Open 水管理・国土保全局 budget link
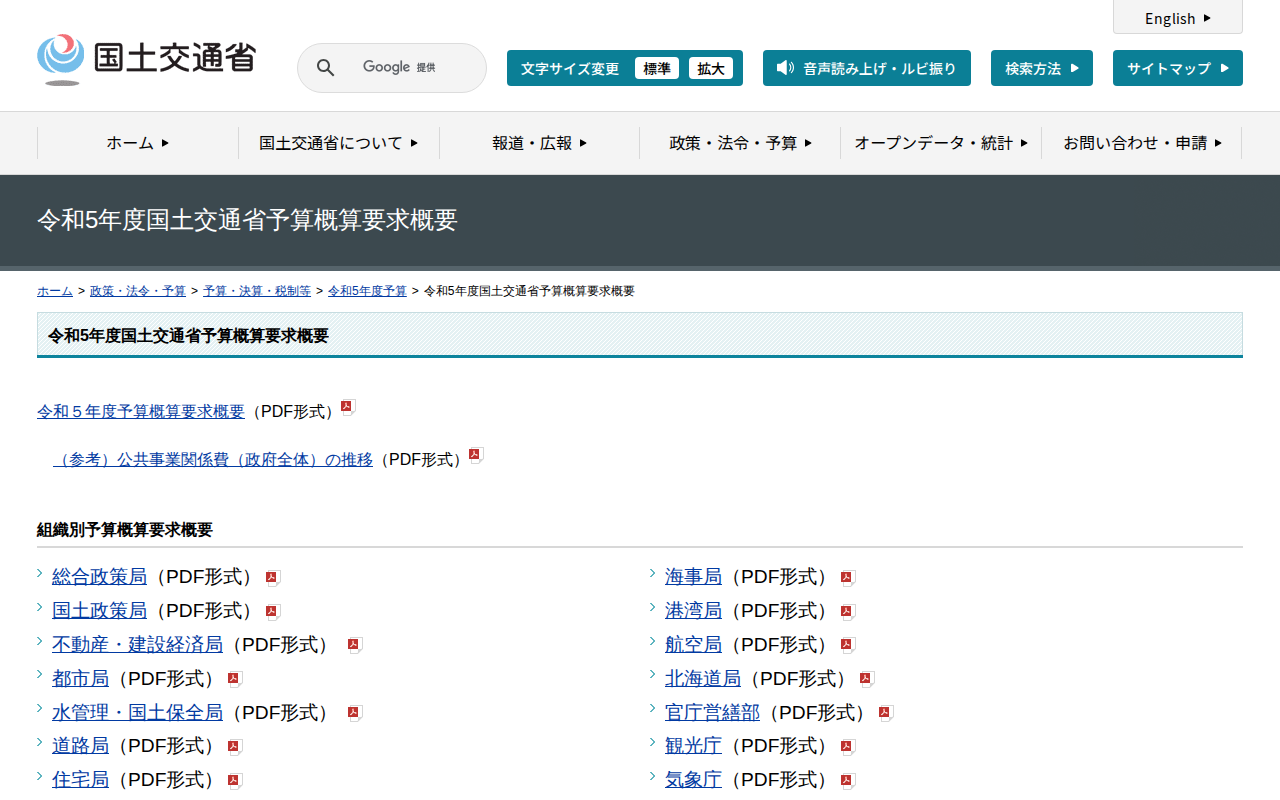 pyautogui.click(x=138, y=713)
